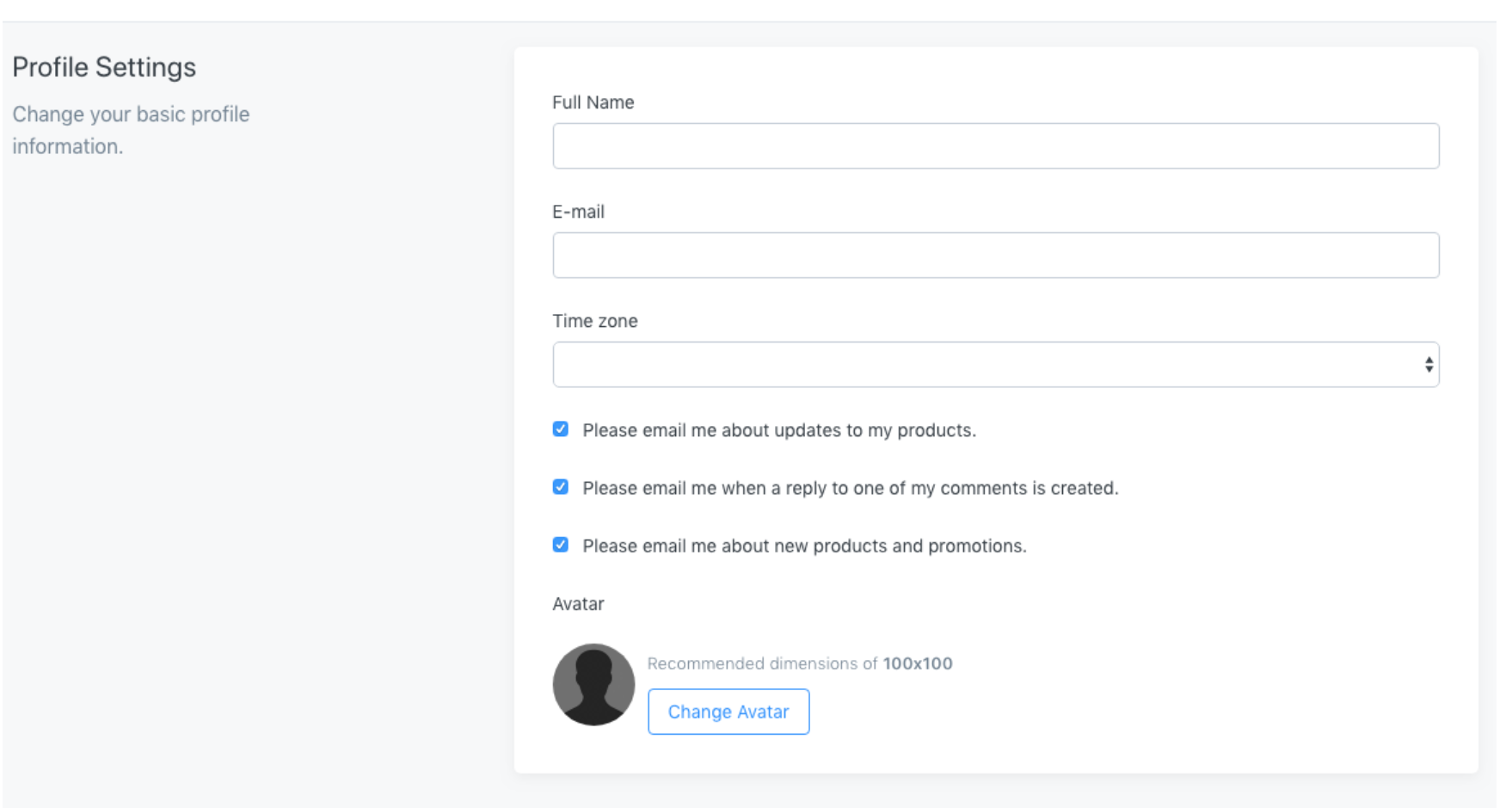Click the 'Avatar' section label

578,604
